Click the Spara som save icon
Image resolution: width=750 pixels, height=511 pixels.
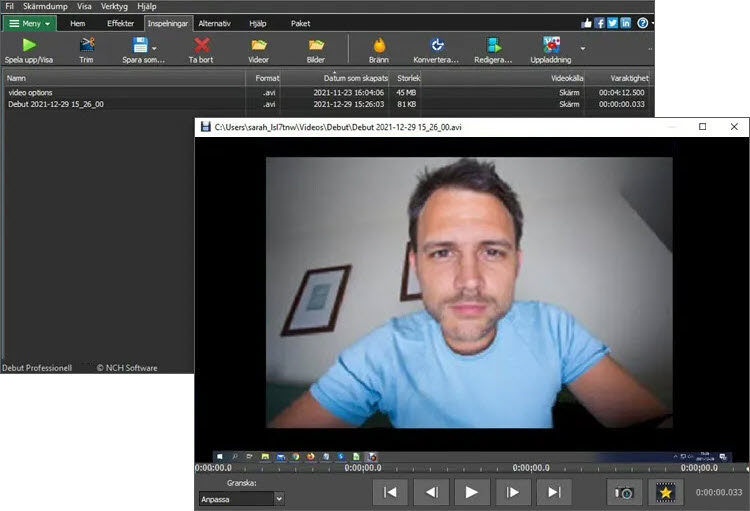click(x=140, y=45)
